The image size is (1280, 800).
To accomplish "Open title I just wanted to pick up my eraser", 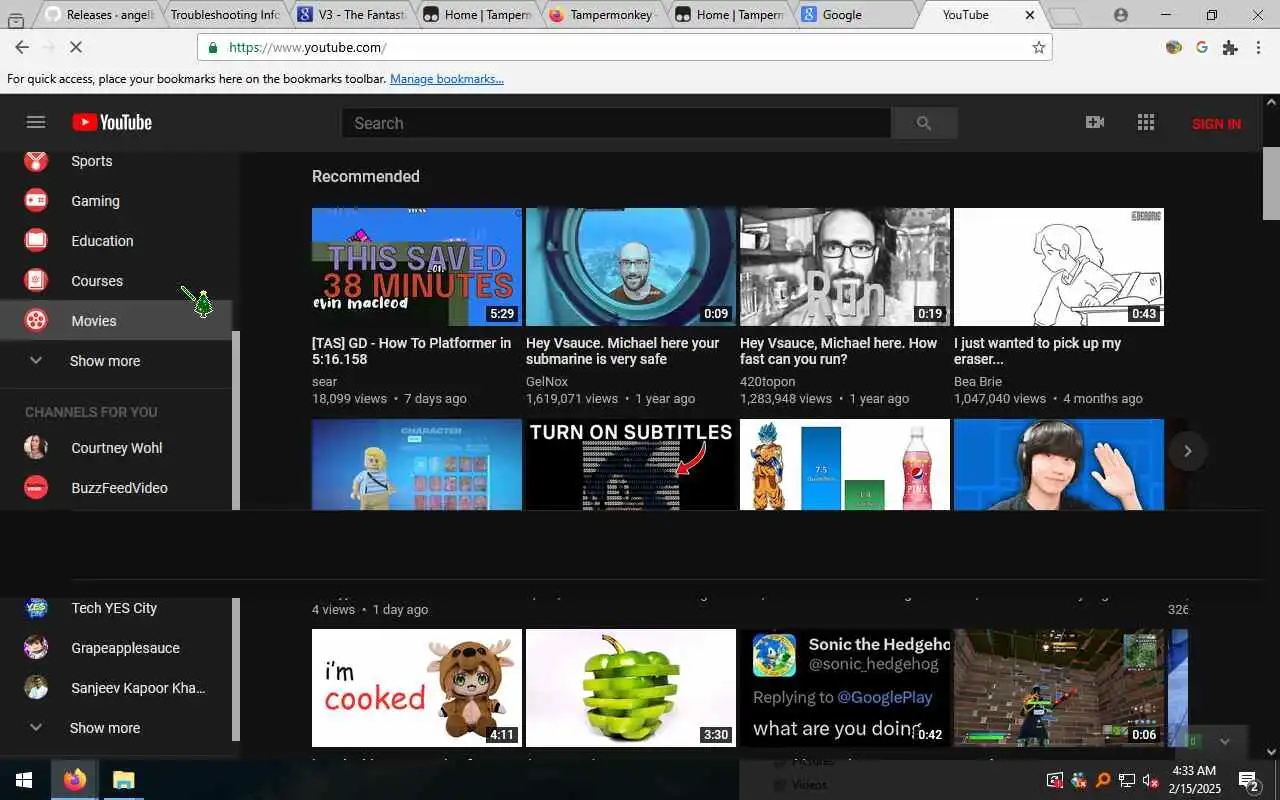I will pos(1038,351).
